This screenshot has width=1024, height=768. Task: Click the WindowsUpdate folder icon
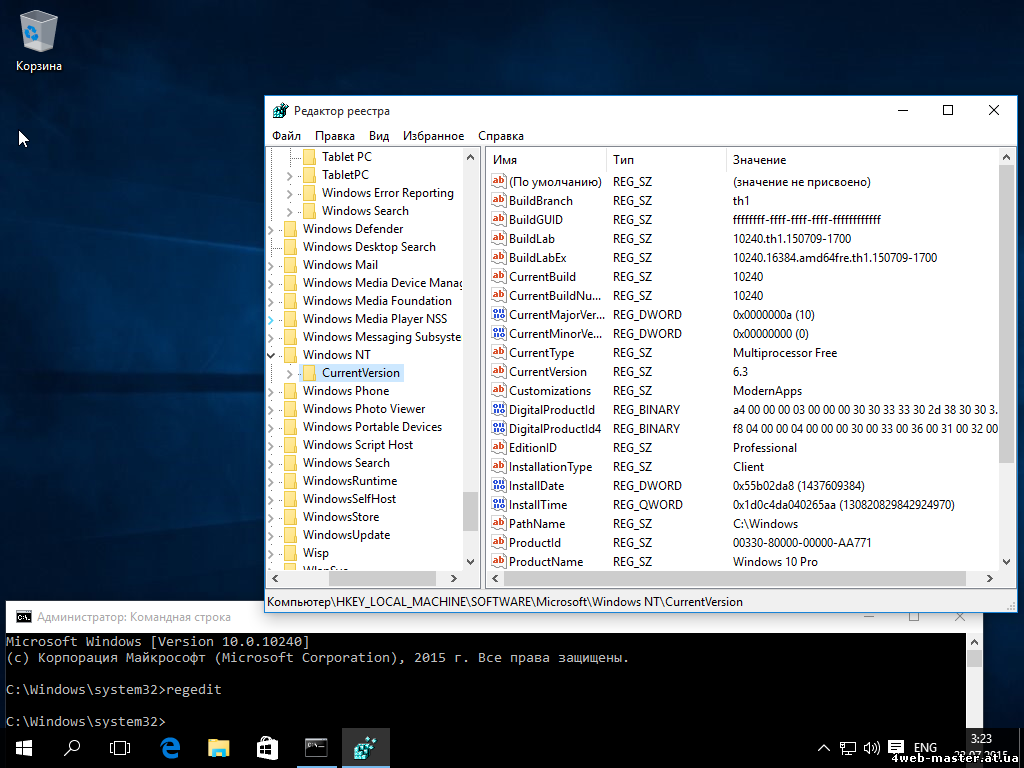point(291,535)
